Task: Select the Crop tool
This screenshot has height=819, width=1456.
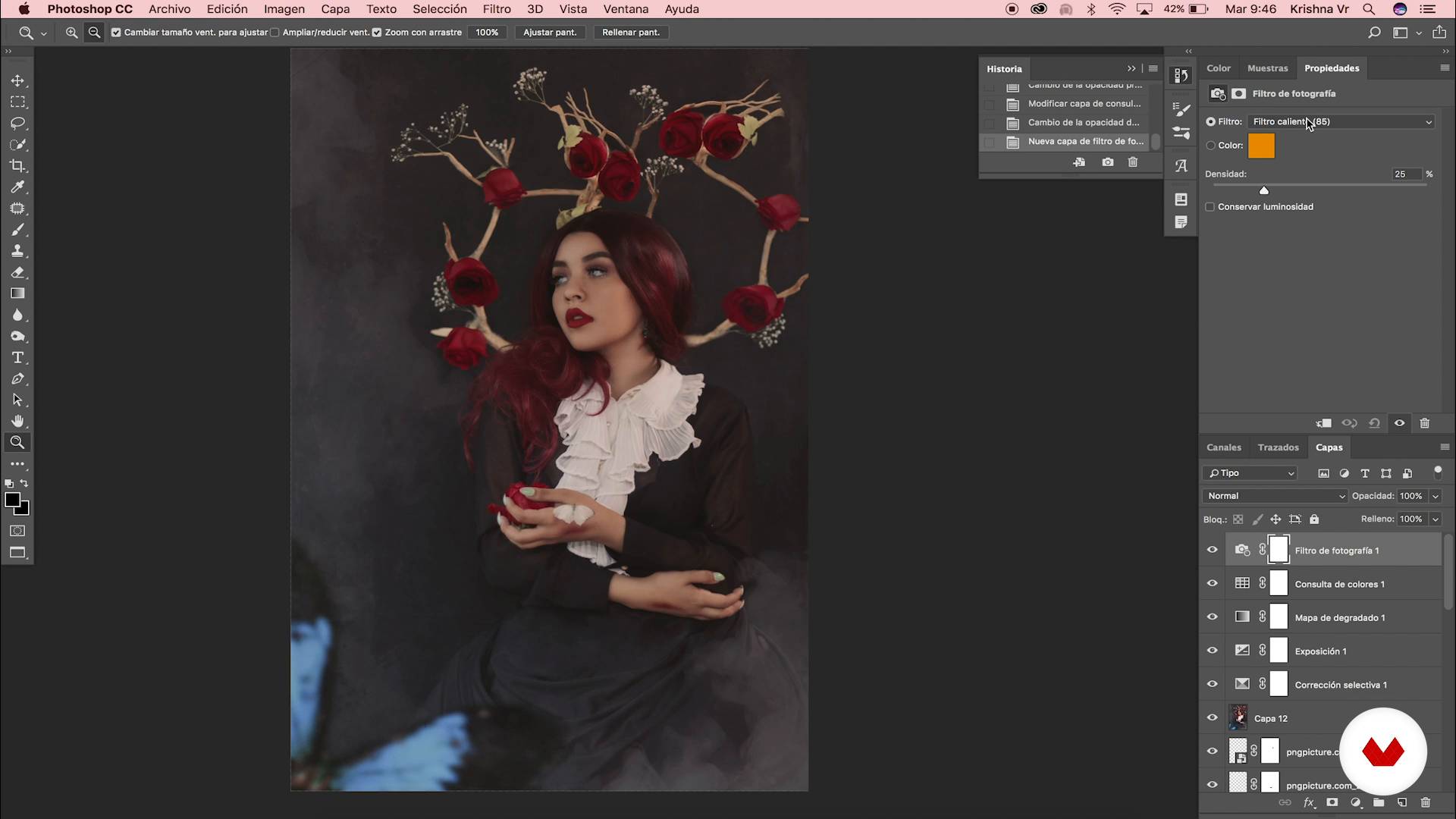Action: 17,165
